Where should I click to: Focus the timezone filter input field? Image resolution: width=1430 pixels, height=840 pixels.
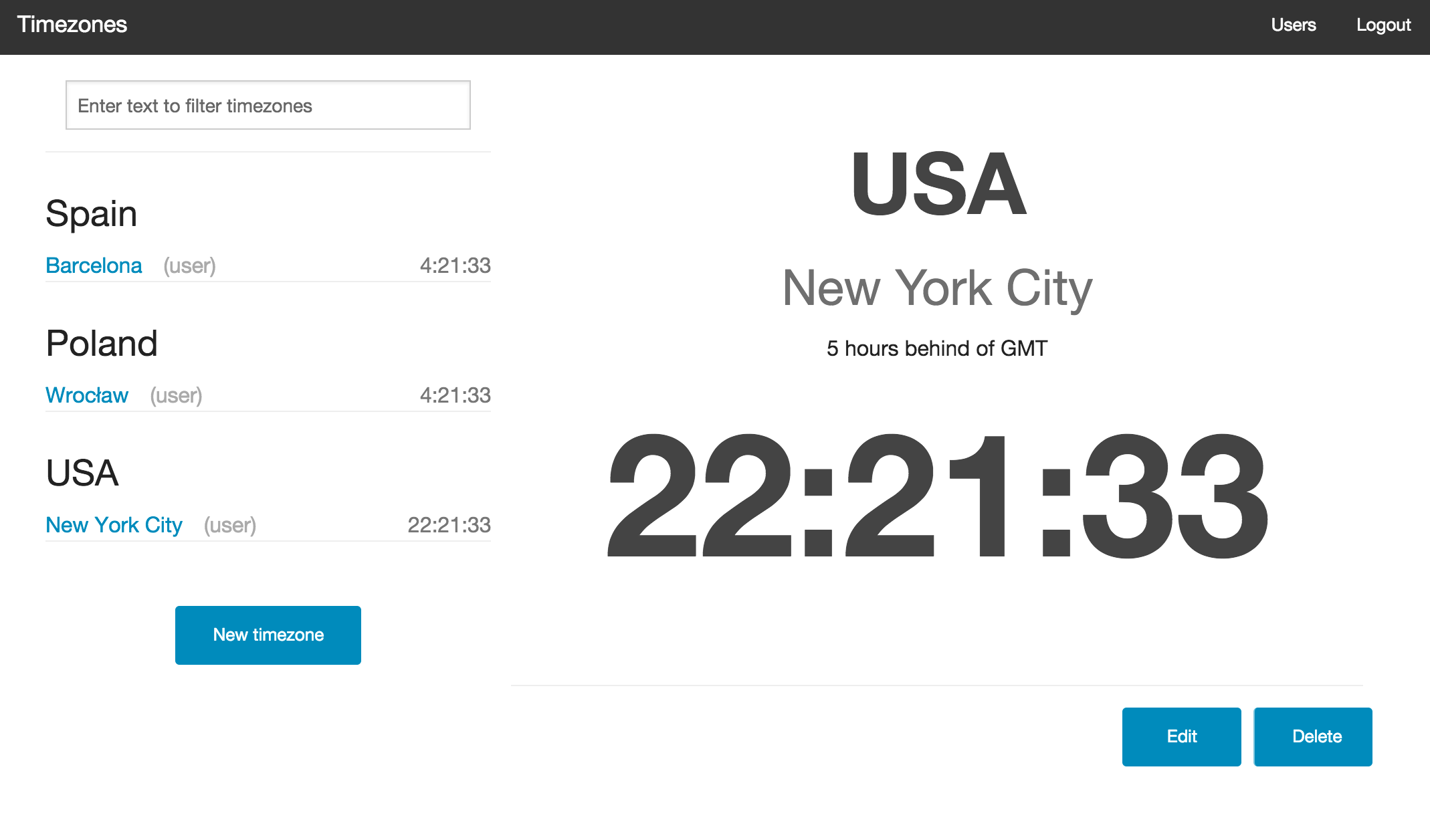[x=268, y=104]
